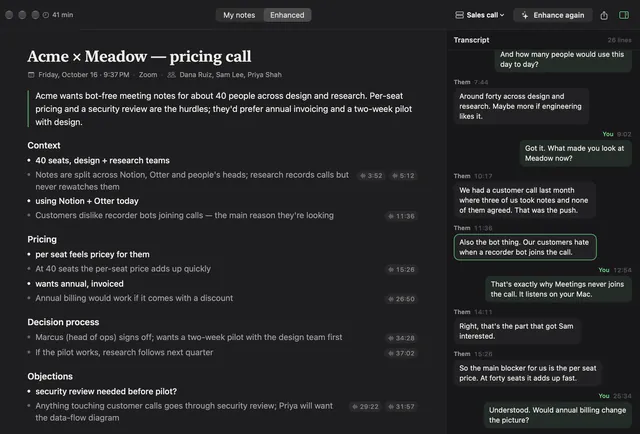Jump to the 31:57 timestamp chip
This screenshot has height=434, width=640.
(402, 407)
